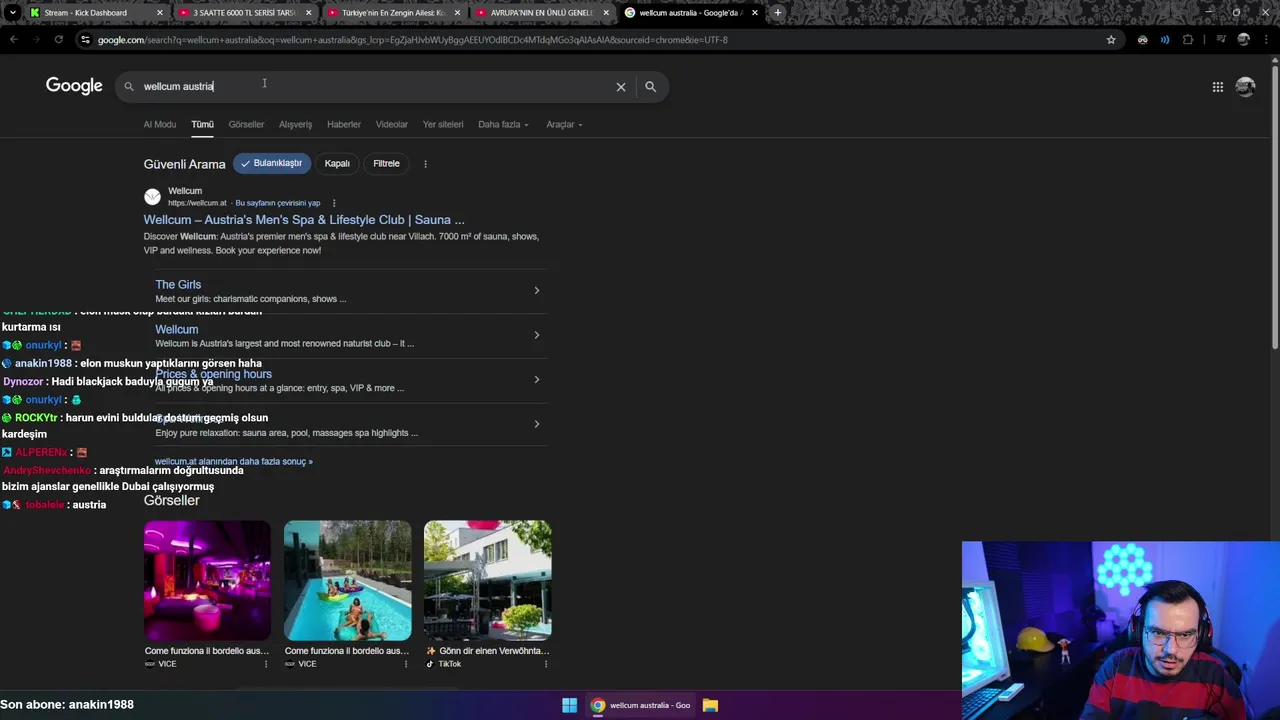This screenshot has width=1280, height=720.
Task: Switch to Görseller results tab
Action: click(246, 125)
